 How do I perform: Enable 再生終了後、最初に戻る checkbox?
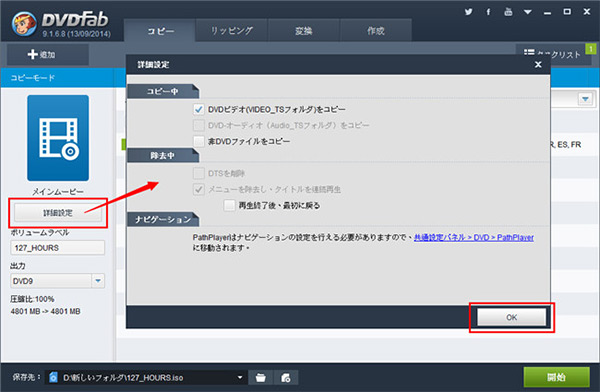(229, 206)
